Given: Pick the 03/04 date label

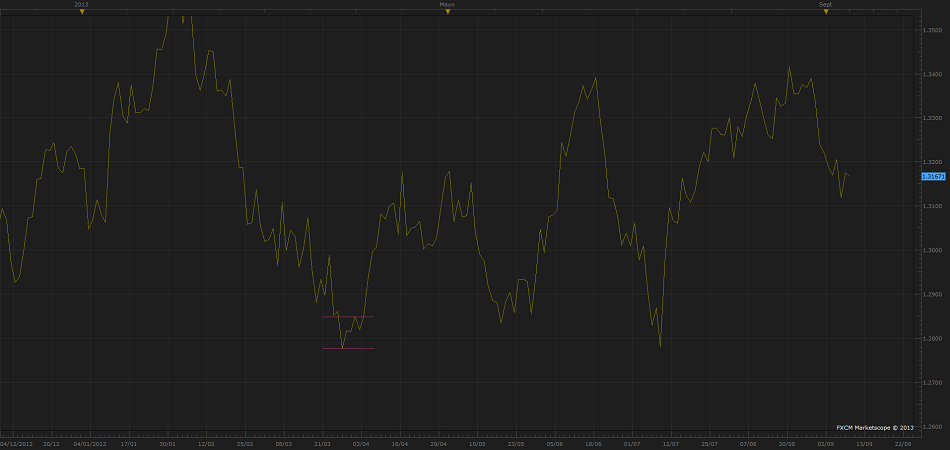Looking at the screenshot, I should (x=361, y=442).
